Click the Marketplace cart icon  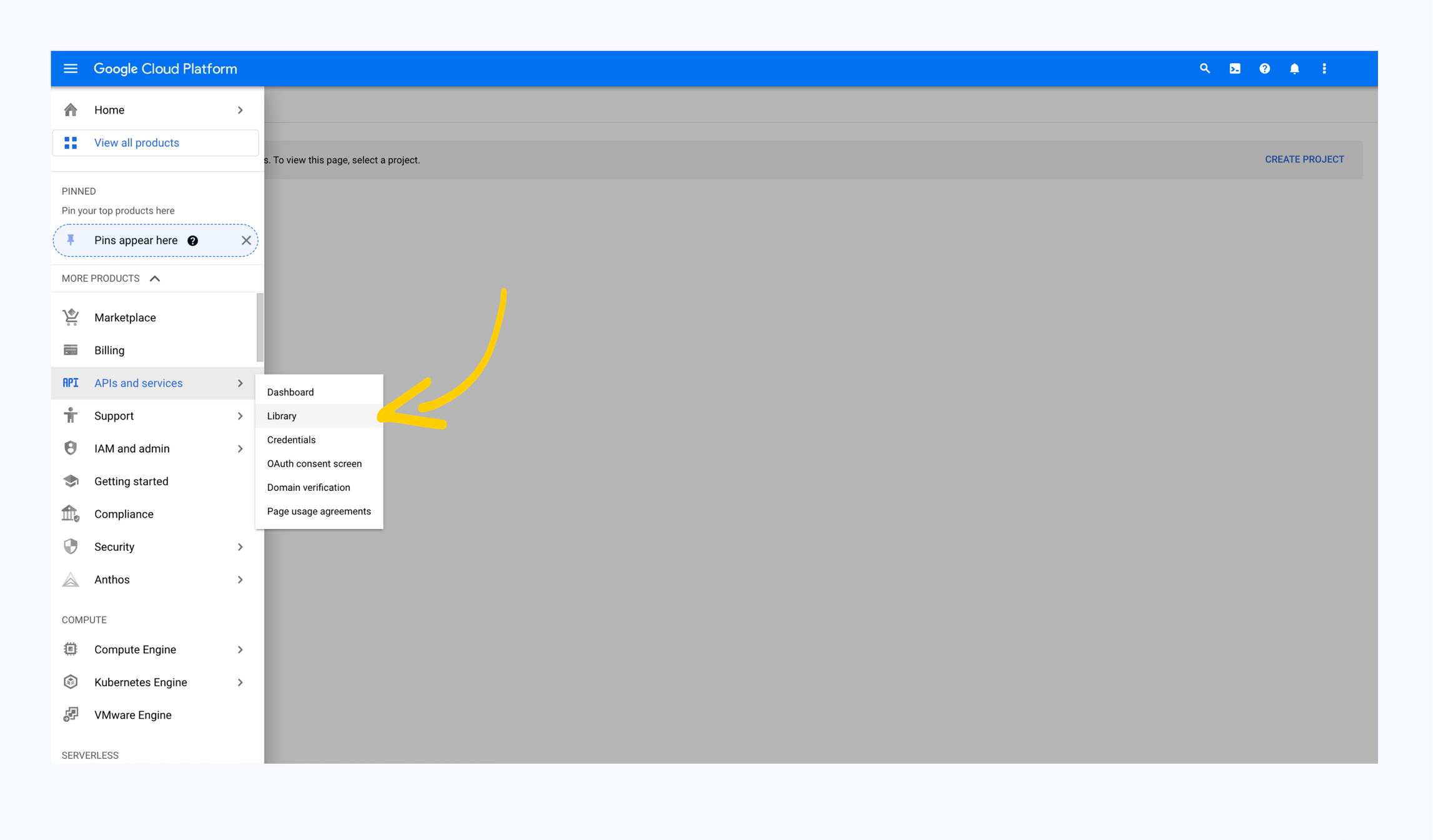(71, 317)
